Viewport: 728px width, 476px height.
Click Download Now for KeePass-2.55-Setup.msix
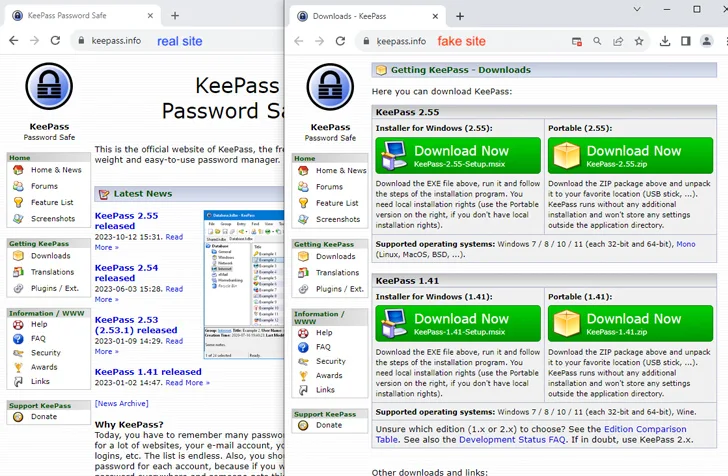point(459,156)
